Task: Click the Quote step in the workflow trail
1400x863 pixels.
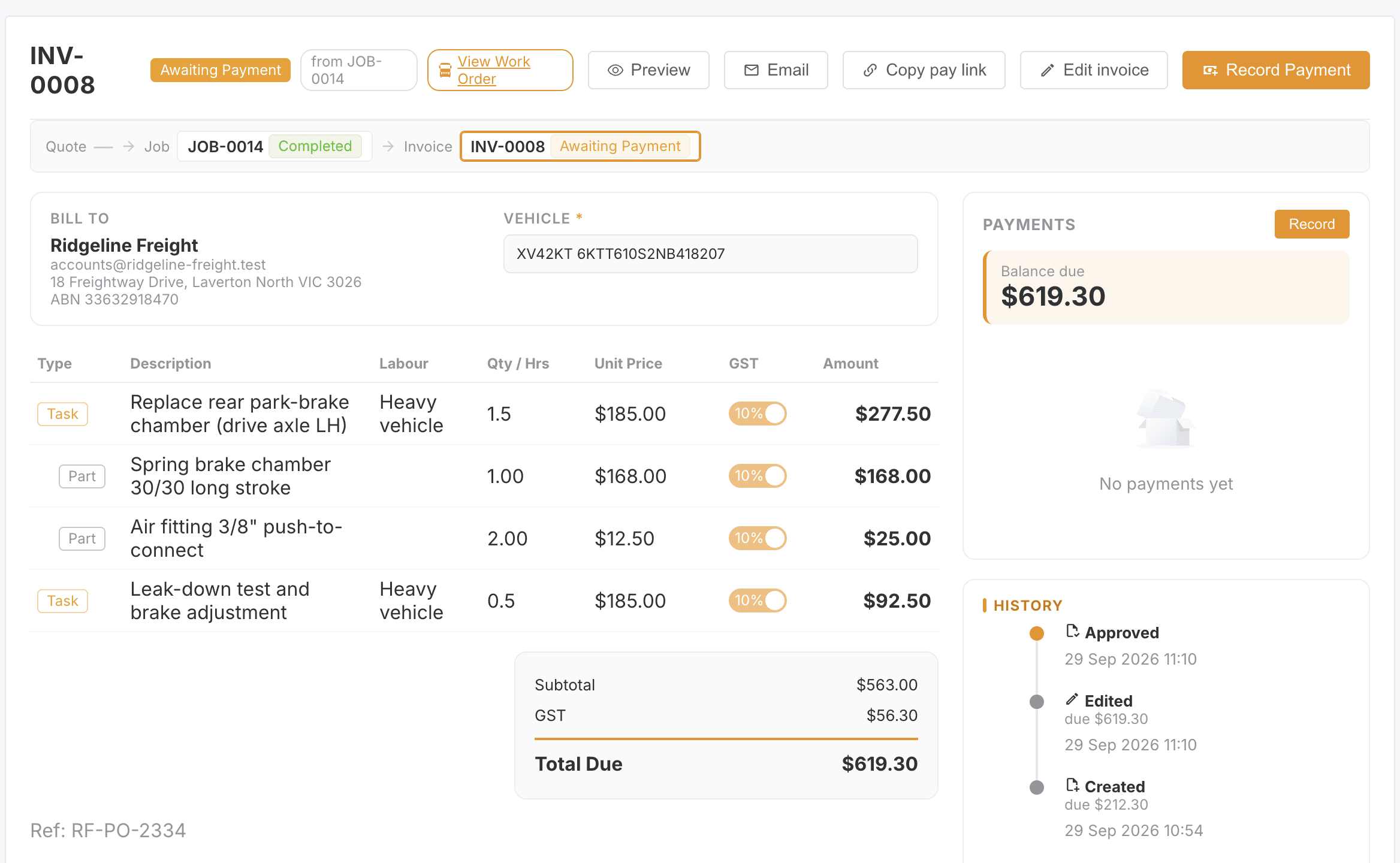Action: 66,147
